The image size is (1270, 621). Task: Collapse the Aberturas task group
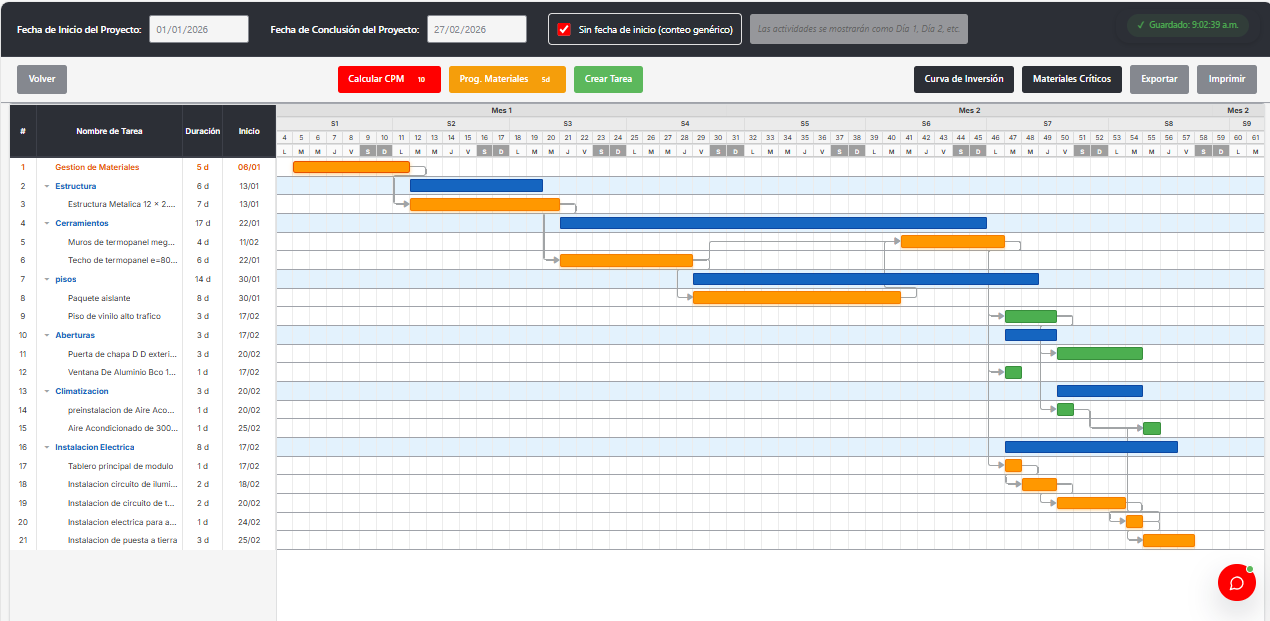47,335
